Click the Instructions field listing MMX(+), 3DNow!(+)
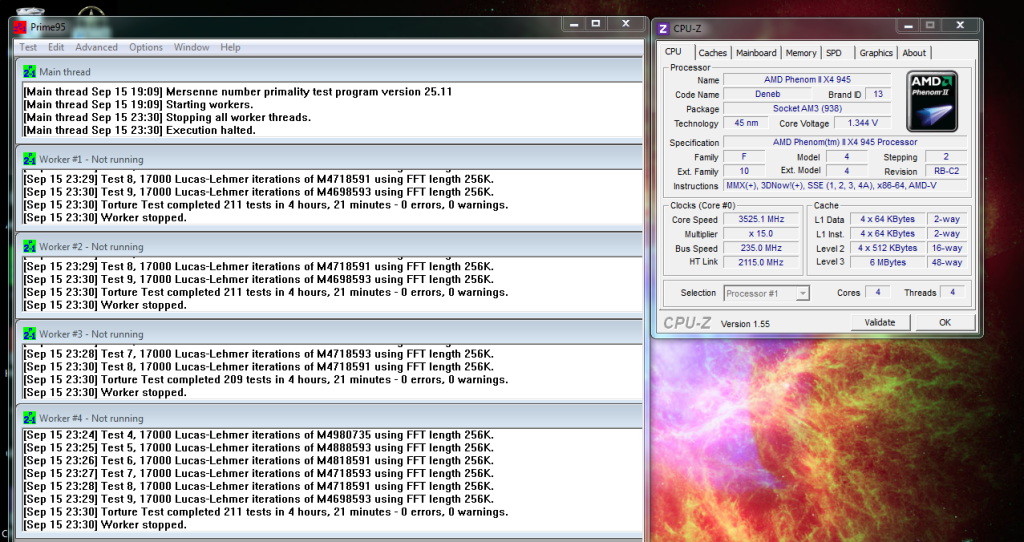 click(x=845, y=186)
